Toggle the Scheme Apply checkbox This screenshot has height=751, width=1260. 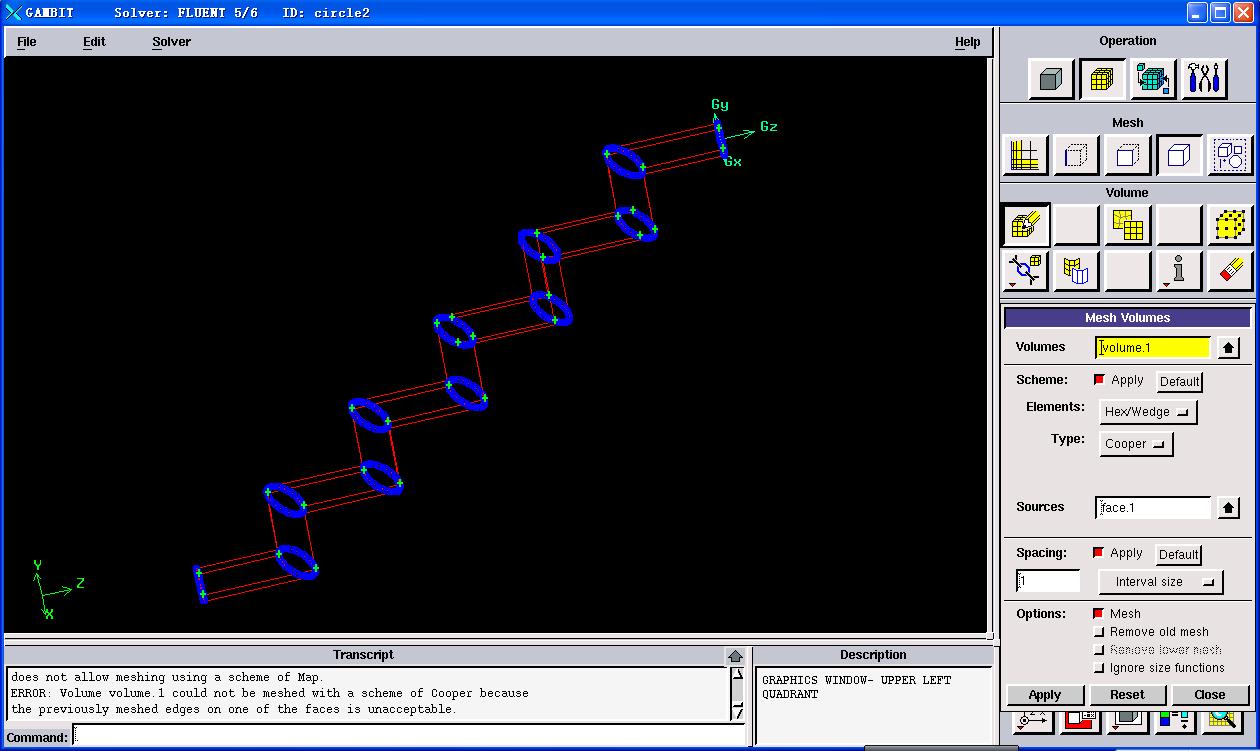[1100, 380]
